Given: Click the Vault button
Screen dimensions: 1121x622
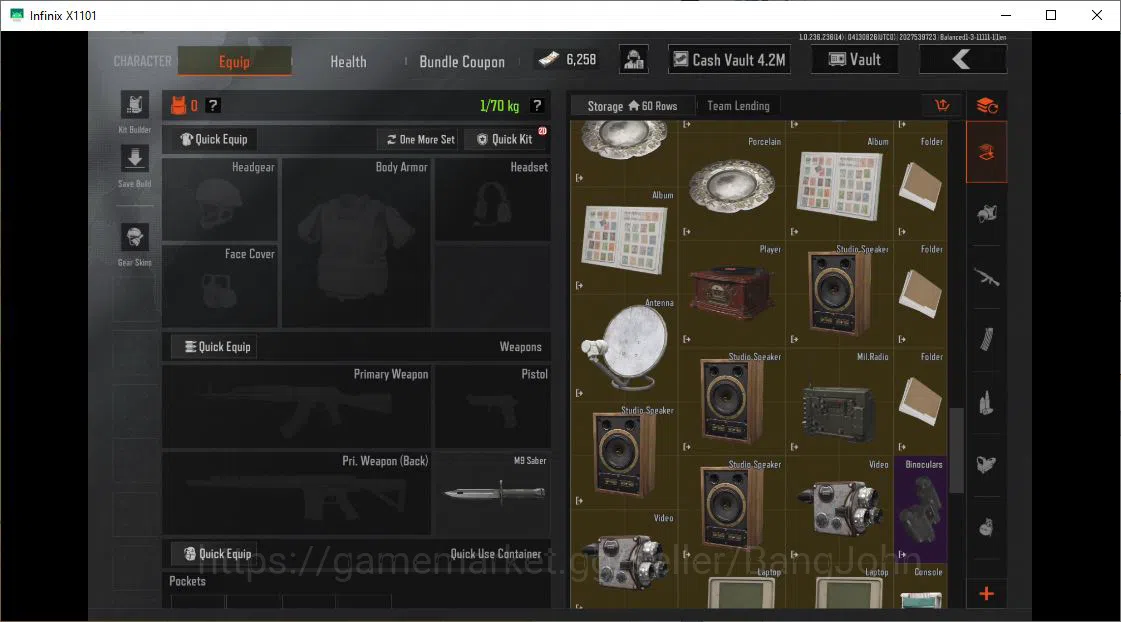Looking at the screenshot, I should coord(855,59).
